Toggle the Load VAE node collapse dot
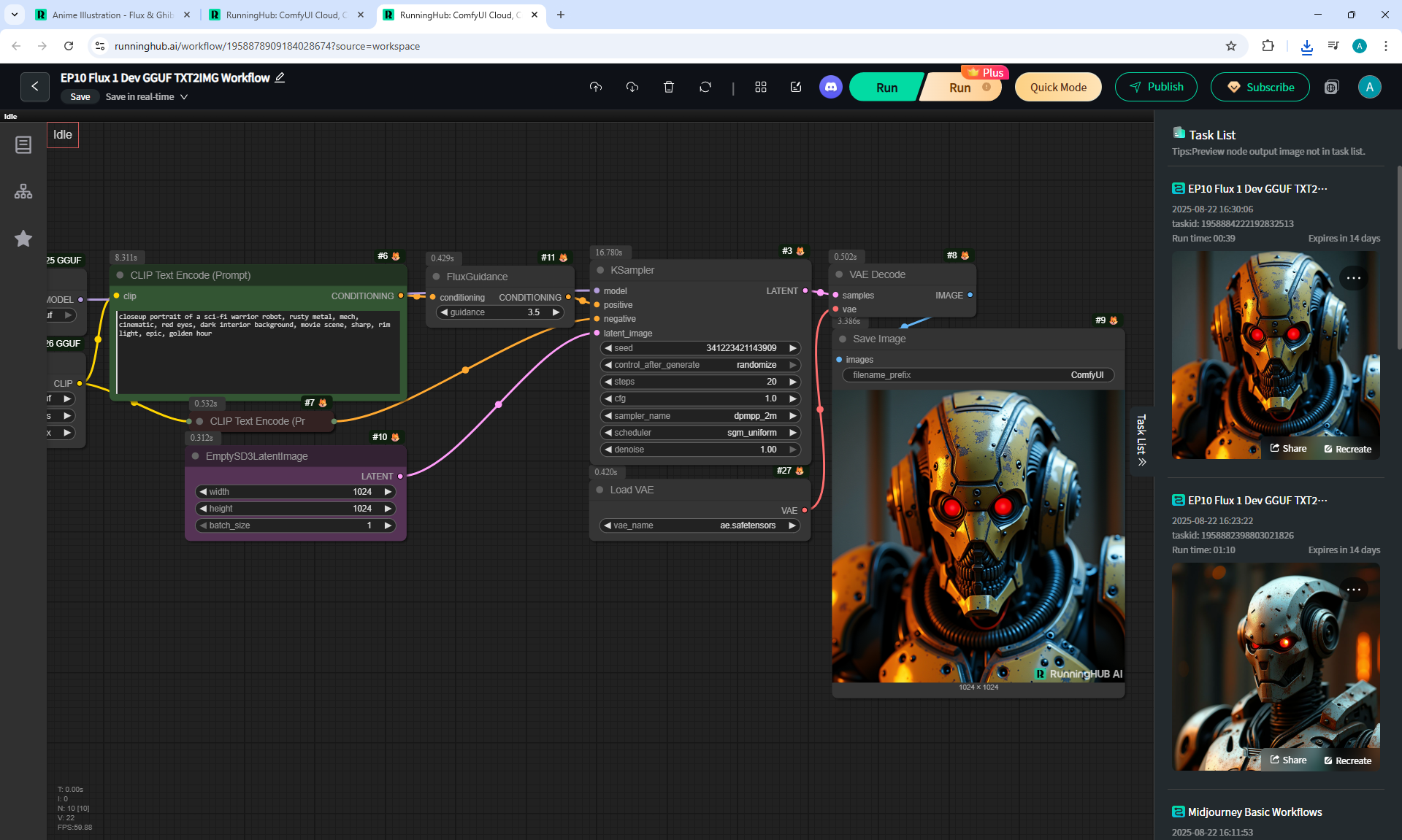 [x=600, y=490]
